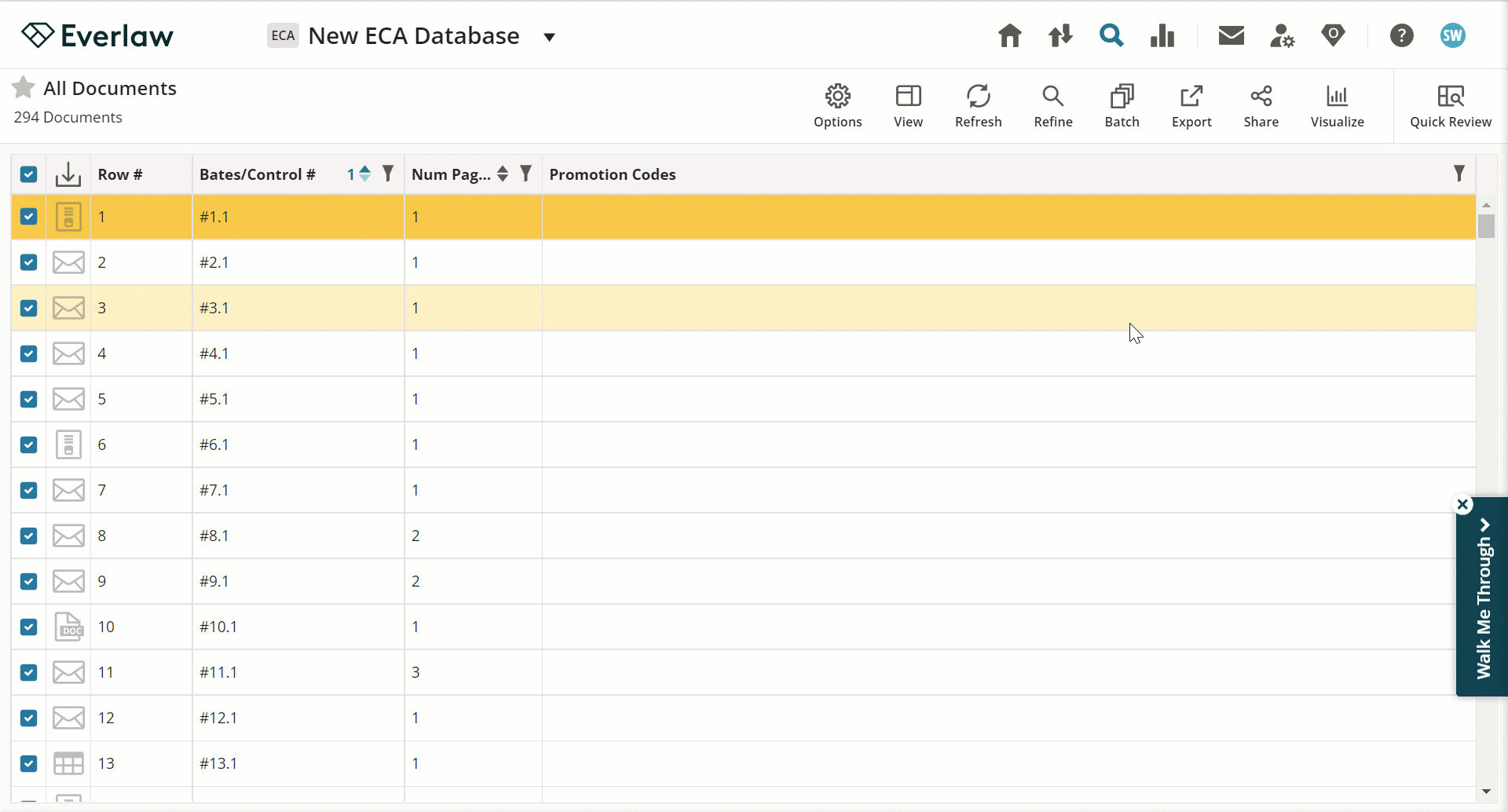The image size is (1508, 812).
Task: Open the document icon for row 6
Action: 68,444
